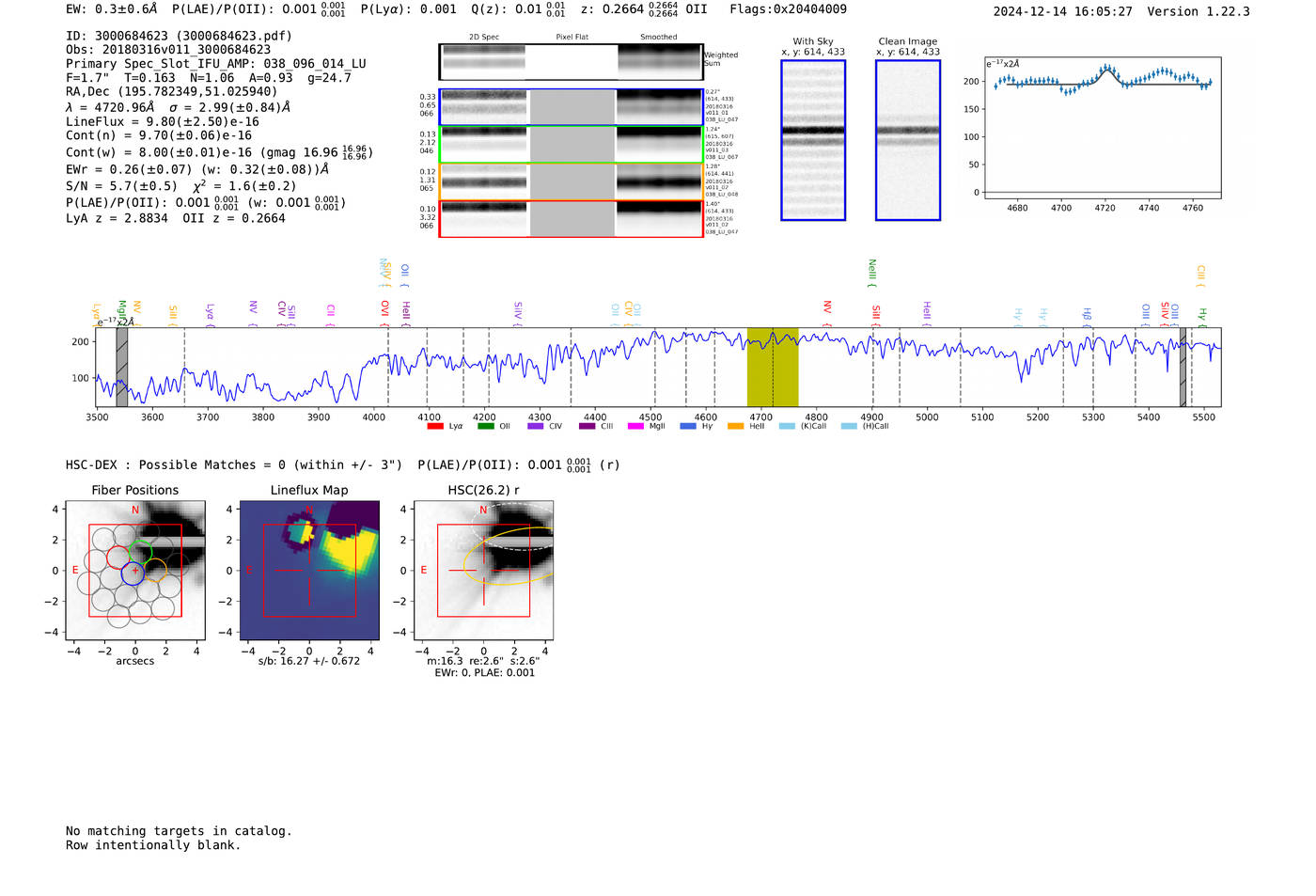Click the EWr = 0.26 text line
The width and height of the screenshot is (1316, 896).
[x=197, y=169]
